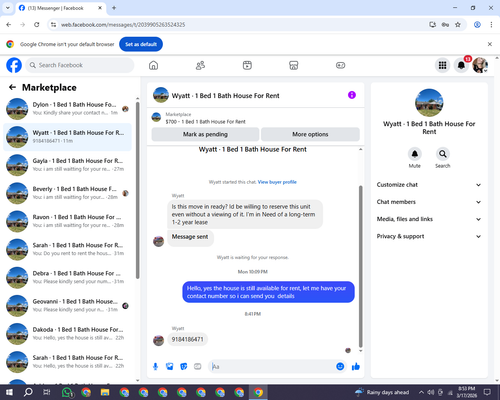
Task: Click More options button
Action: click(x=310, y=134)
